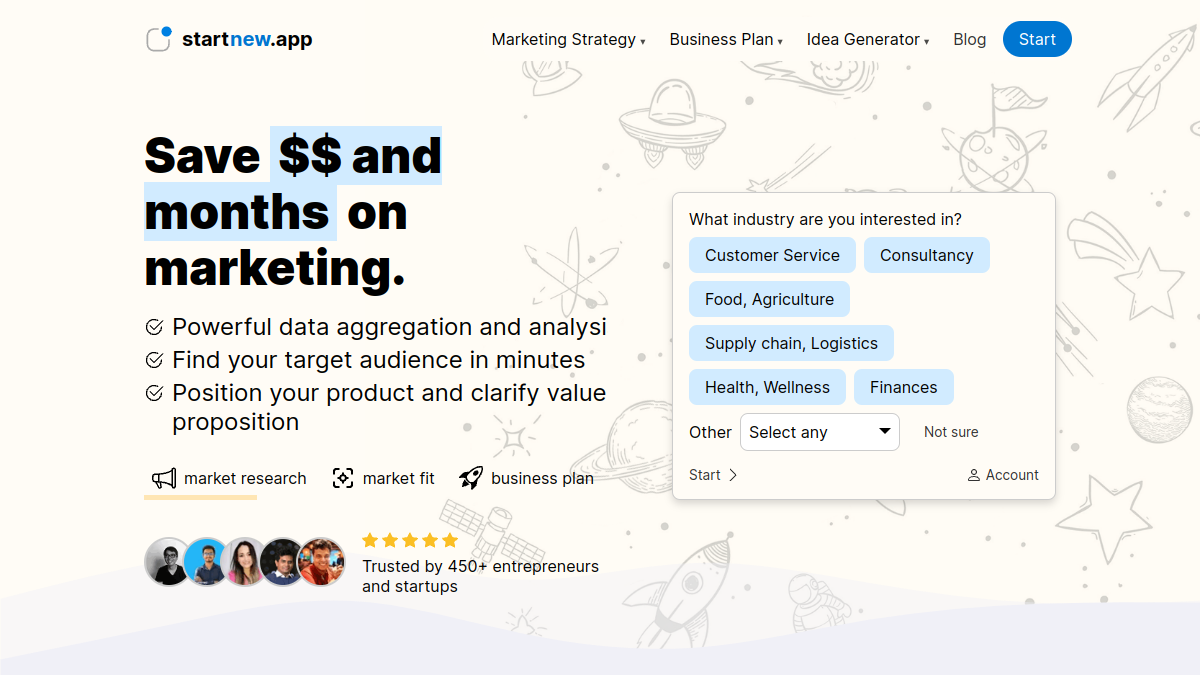Open the Select any industry dropdown
Viewport: 1200px width, 675px height.
[x=820, y=432]
